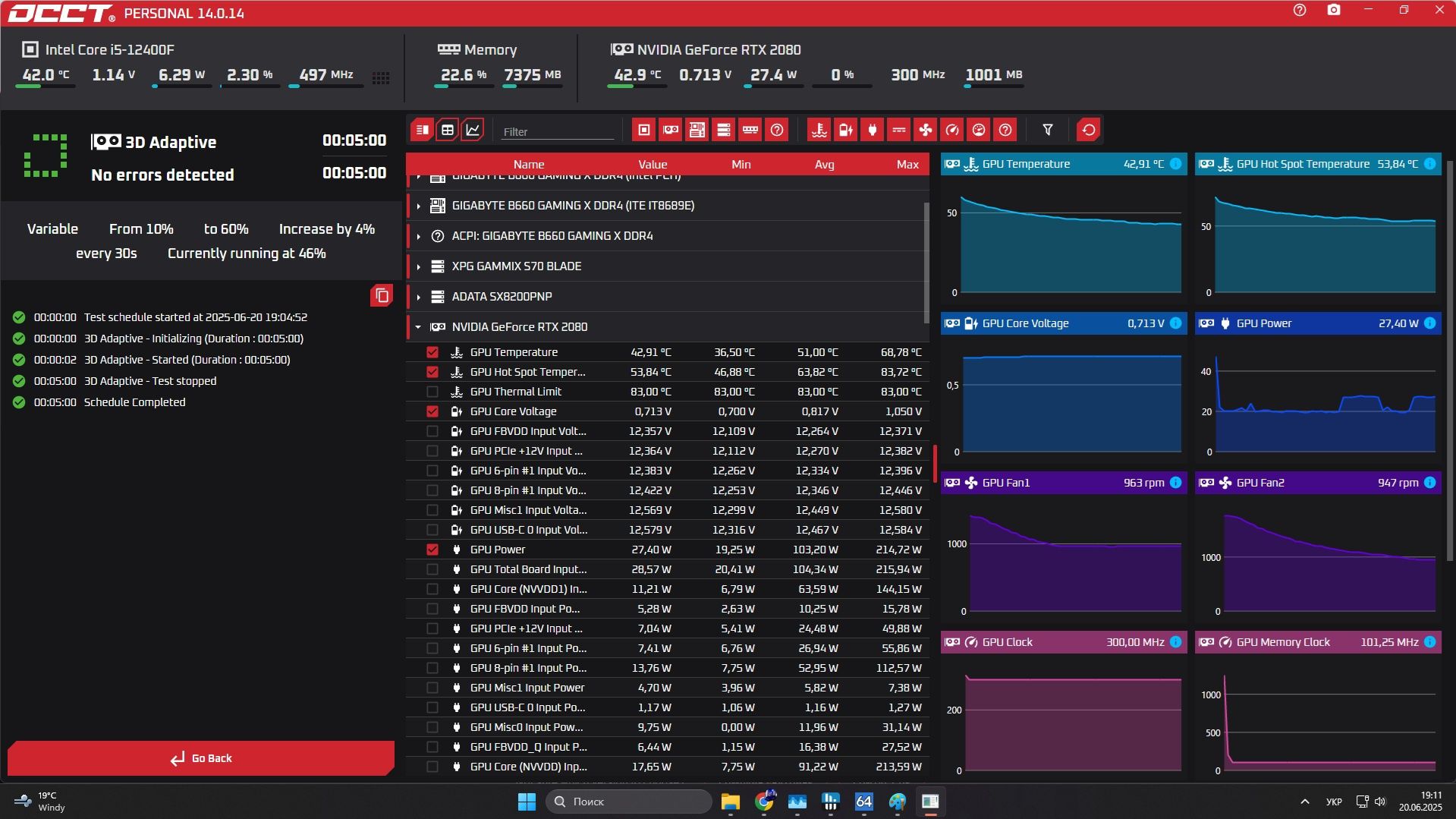Sort by the Max column header
This screenshot has width=1456, height=819.
[907, 164]
